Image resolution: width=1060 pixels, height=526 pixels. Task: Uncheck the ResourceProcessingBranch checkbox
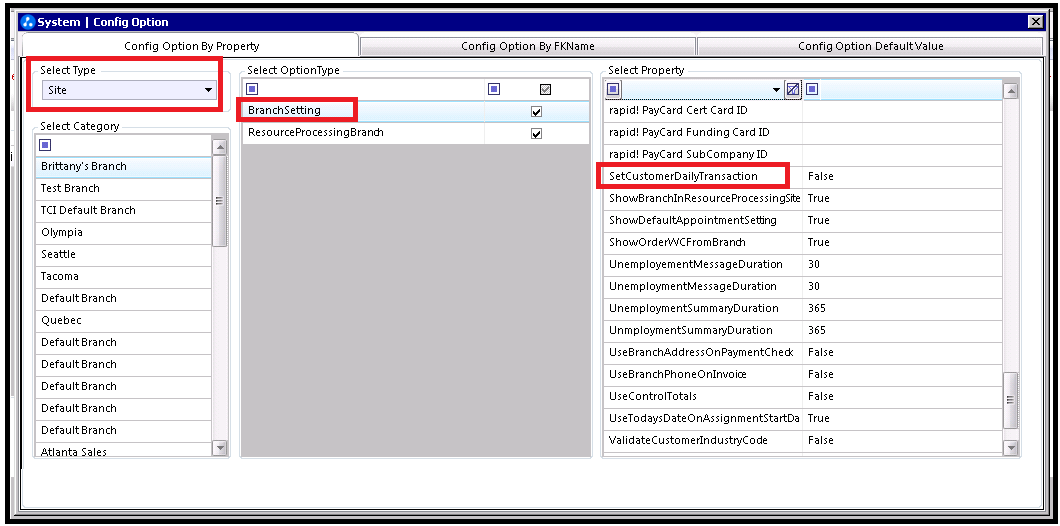(536, 133)
